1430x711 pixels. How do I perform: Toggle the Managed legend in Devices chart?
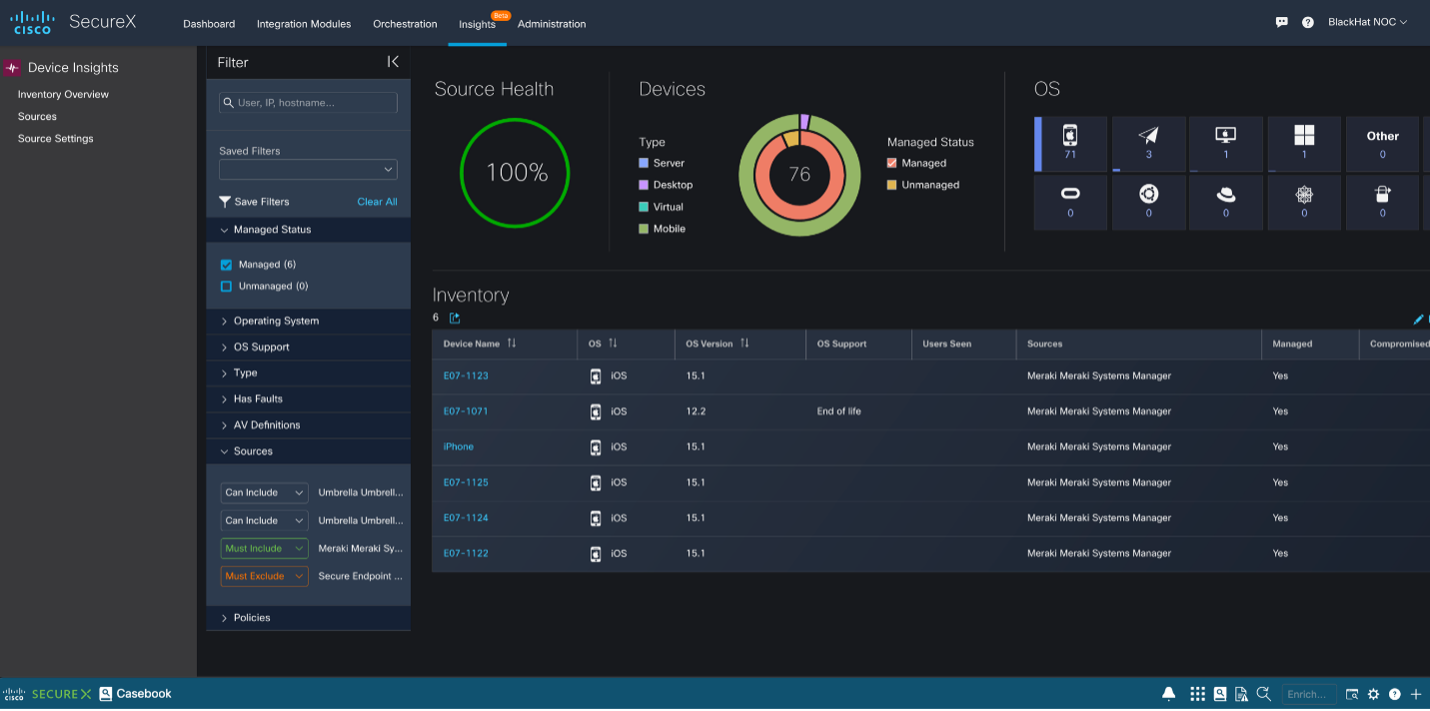click(892, 163)
